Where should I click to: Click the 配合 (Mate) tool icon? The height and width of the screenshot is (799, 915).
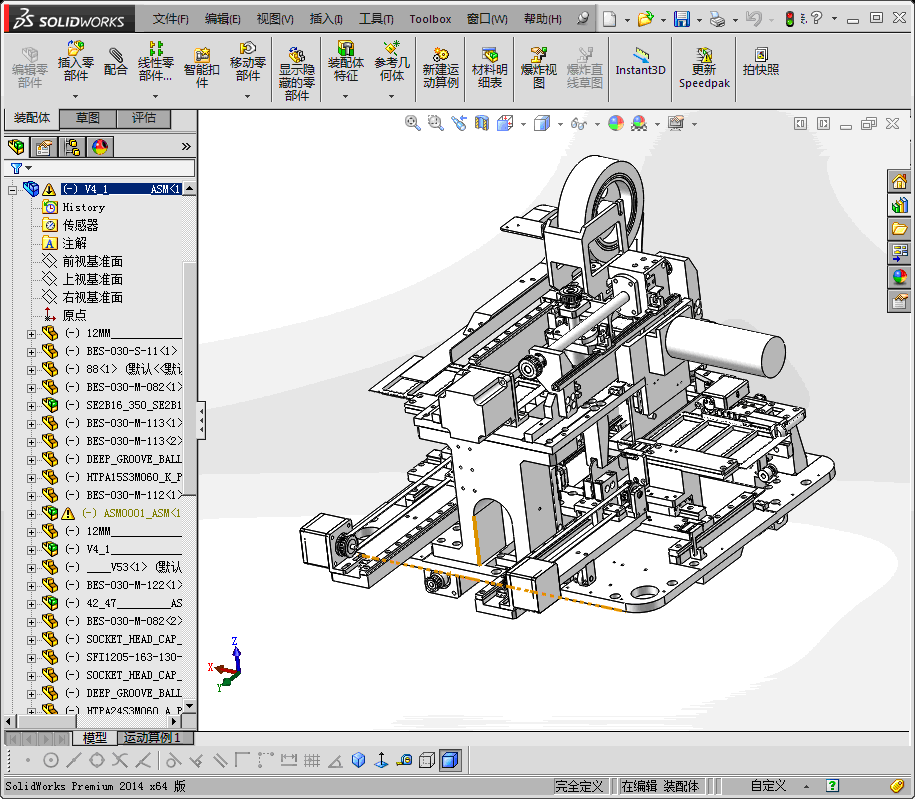tap(116, 62)
